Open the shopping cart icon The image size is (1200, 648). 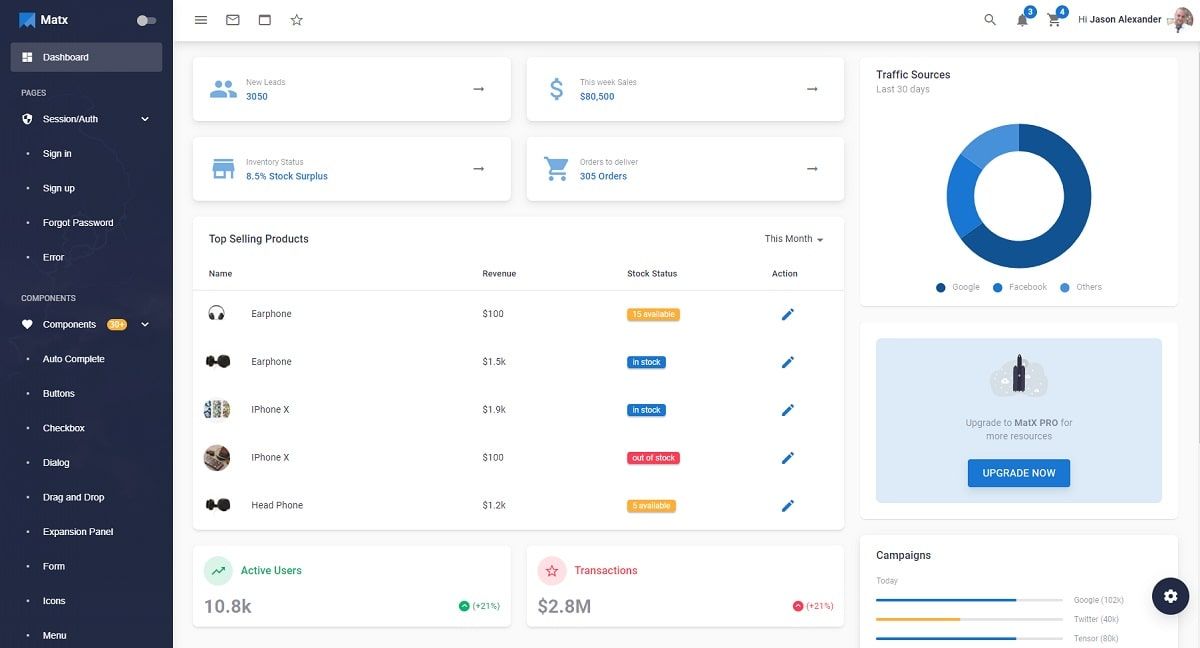(1052, 20)
